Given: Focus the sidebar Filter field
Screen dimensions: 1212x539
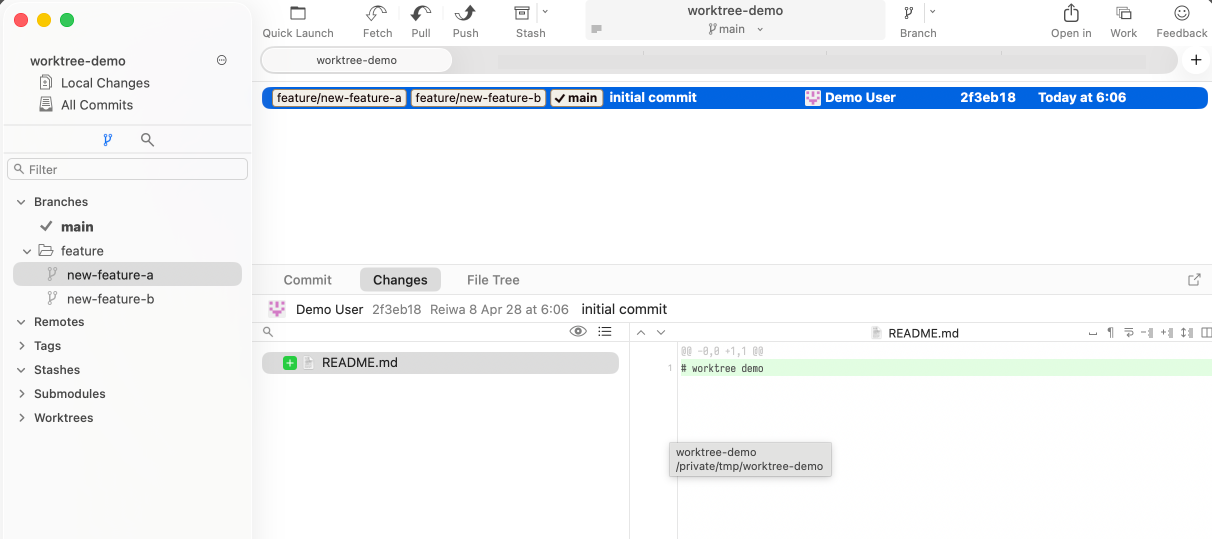Looking at the screenshot, I should (x=127, y=169).
